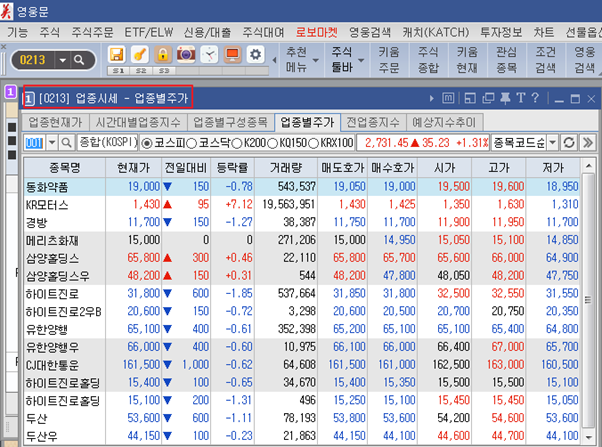Open the 차트 menu

[x=544, y=32]
